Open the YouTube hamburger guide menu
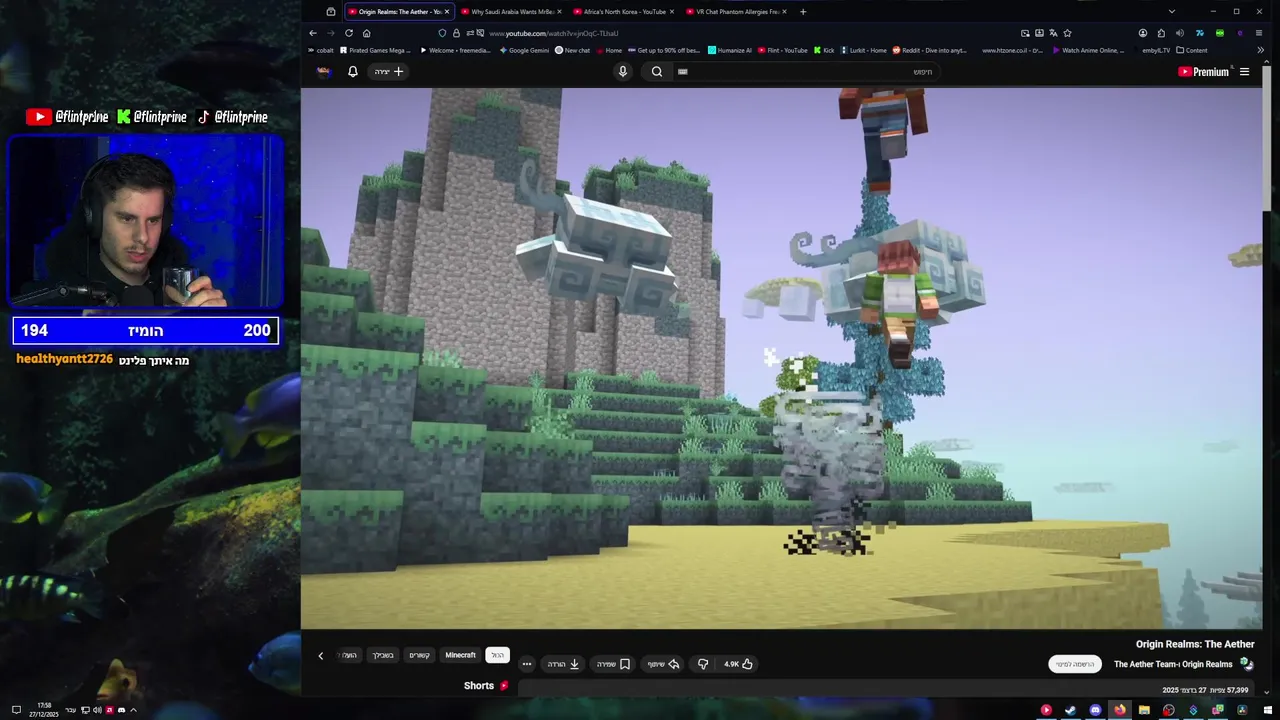 1244,71
